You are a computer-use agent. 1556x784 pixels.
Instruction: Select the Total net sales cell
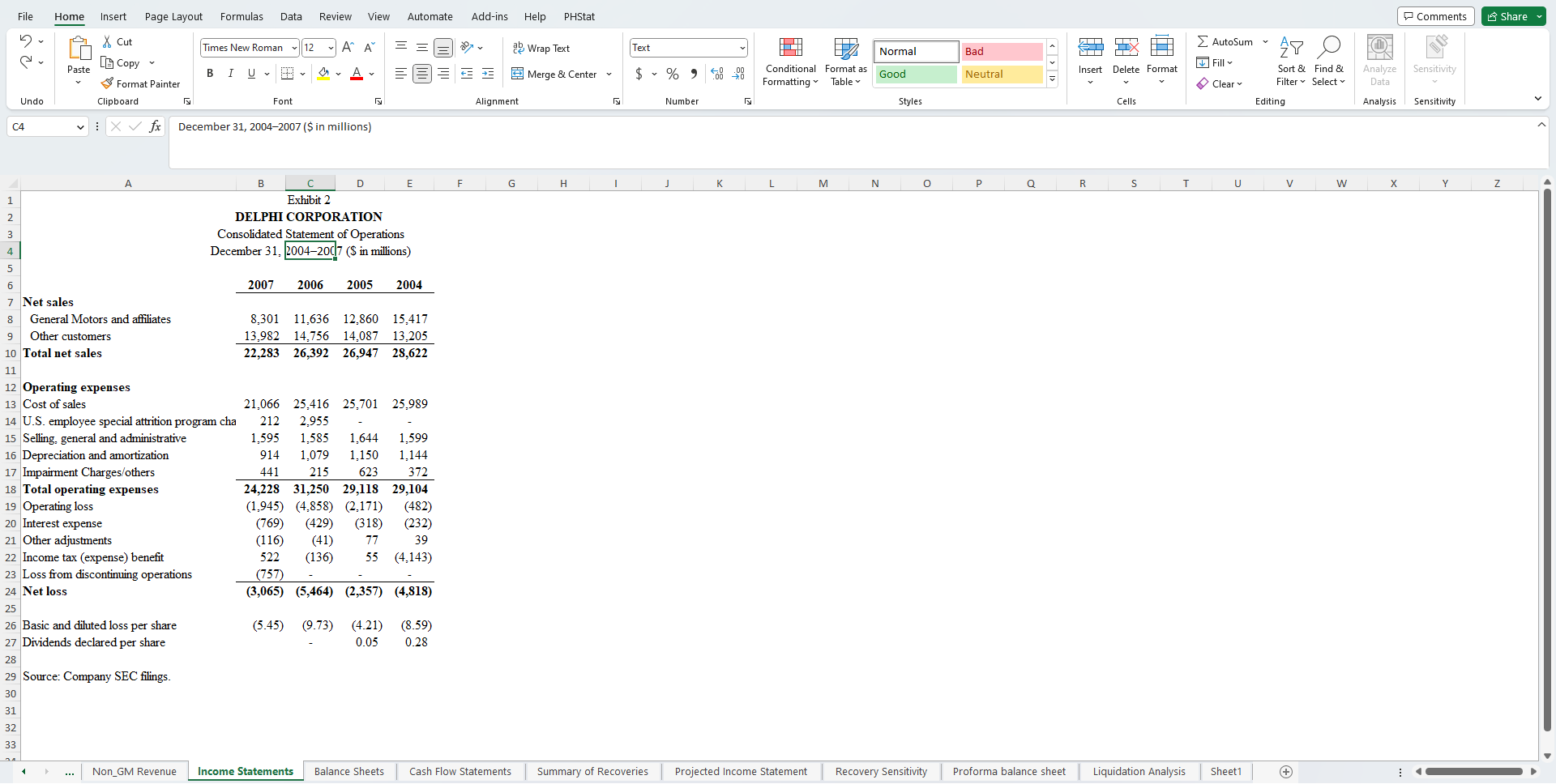(128, 353)
